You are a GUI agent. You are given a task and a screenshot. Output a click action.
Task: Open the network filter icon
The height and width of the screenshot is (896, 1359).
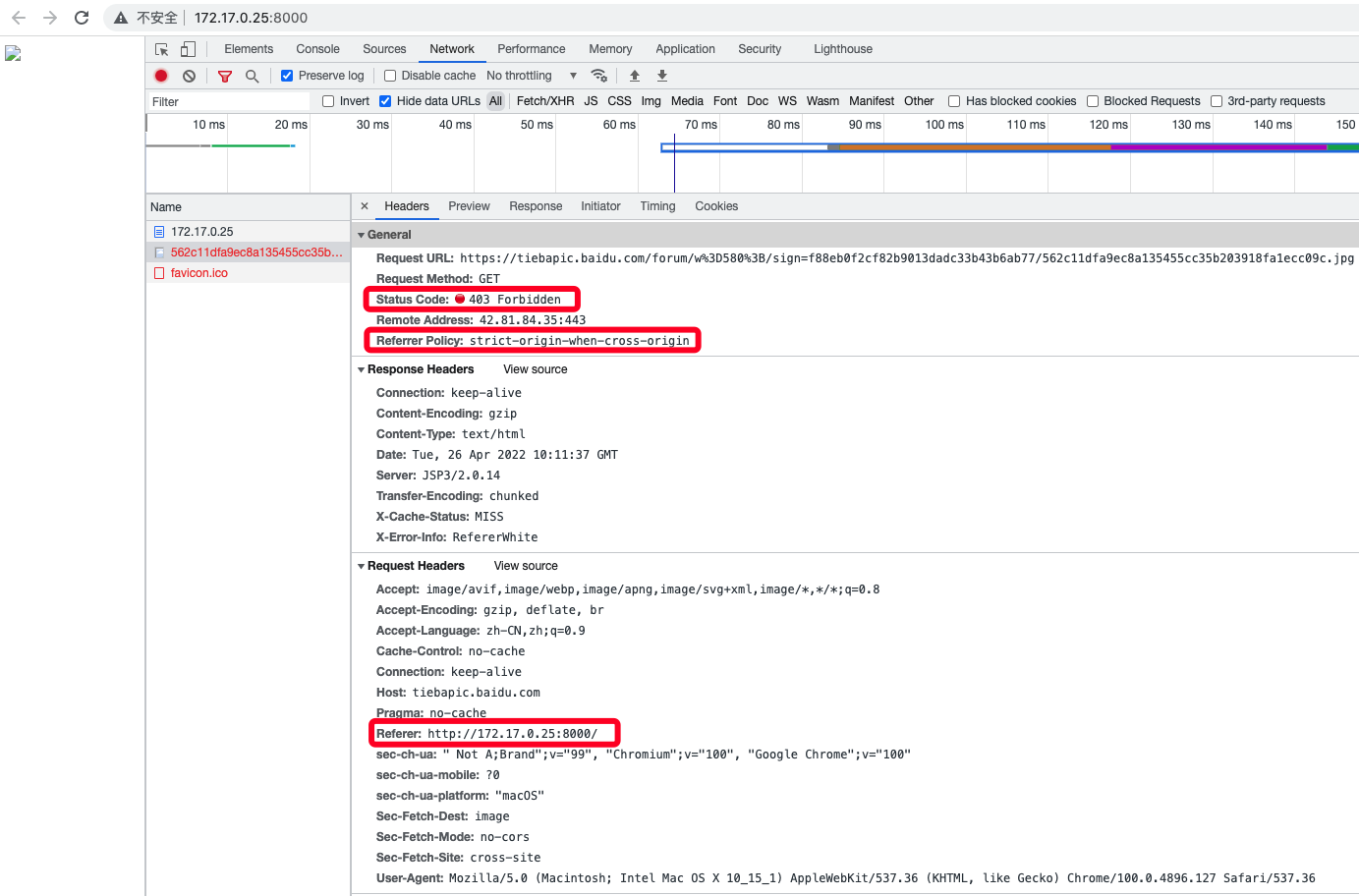pos(224,76)
